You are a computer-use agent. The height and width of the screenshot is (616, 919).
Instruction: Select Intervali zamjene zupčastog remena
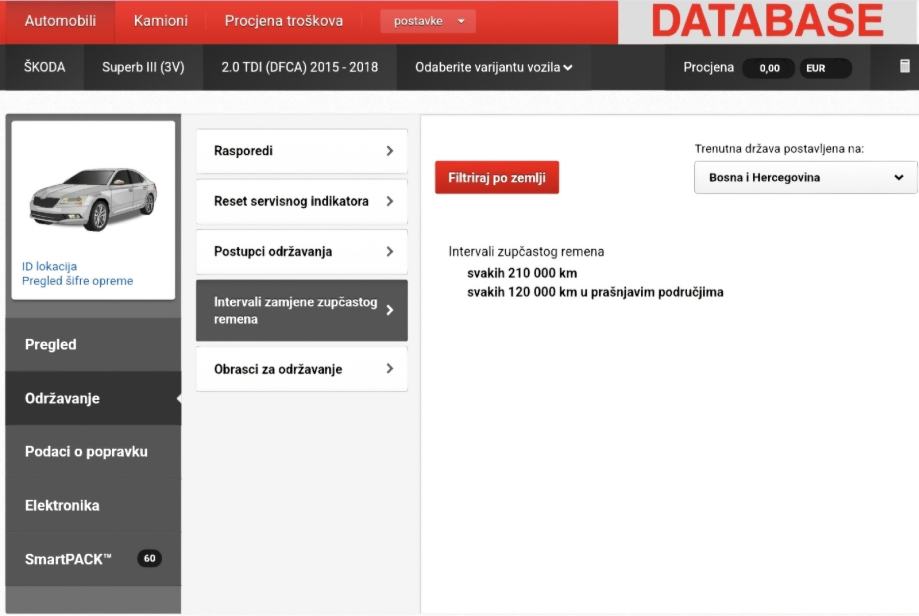(301, 311)
